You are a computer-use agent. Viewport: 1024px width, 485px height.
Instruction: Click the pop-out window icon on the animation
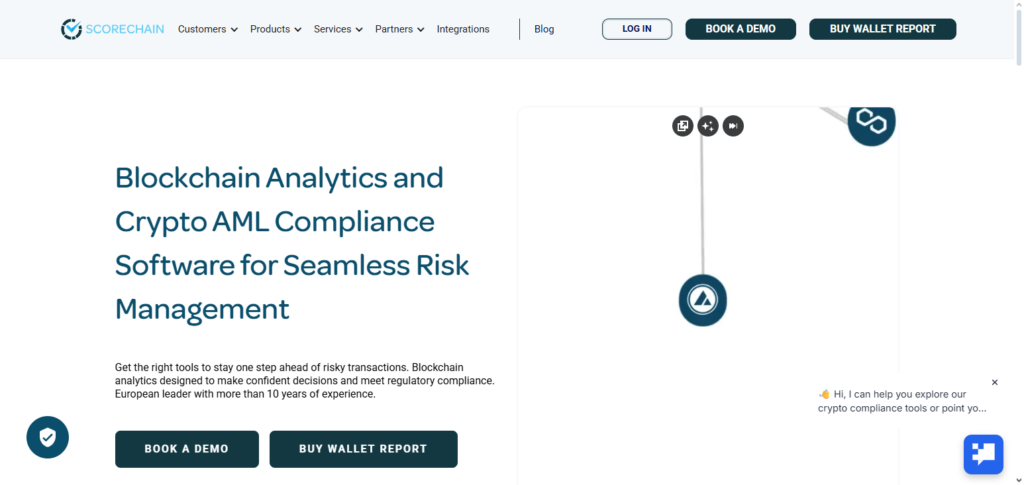coord(683,126)
